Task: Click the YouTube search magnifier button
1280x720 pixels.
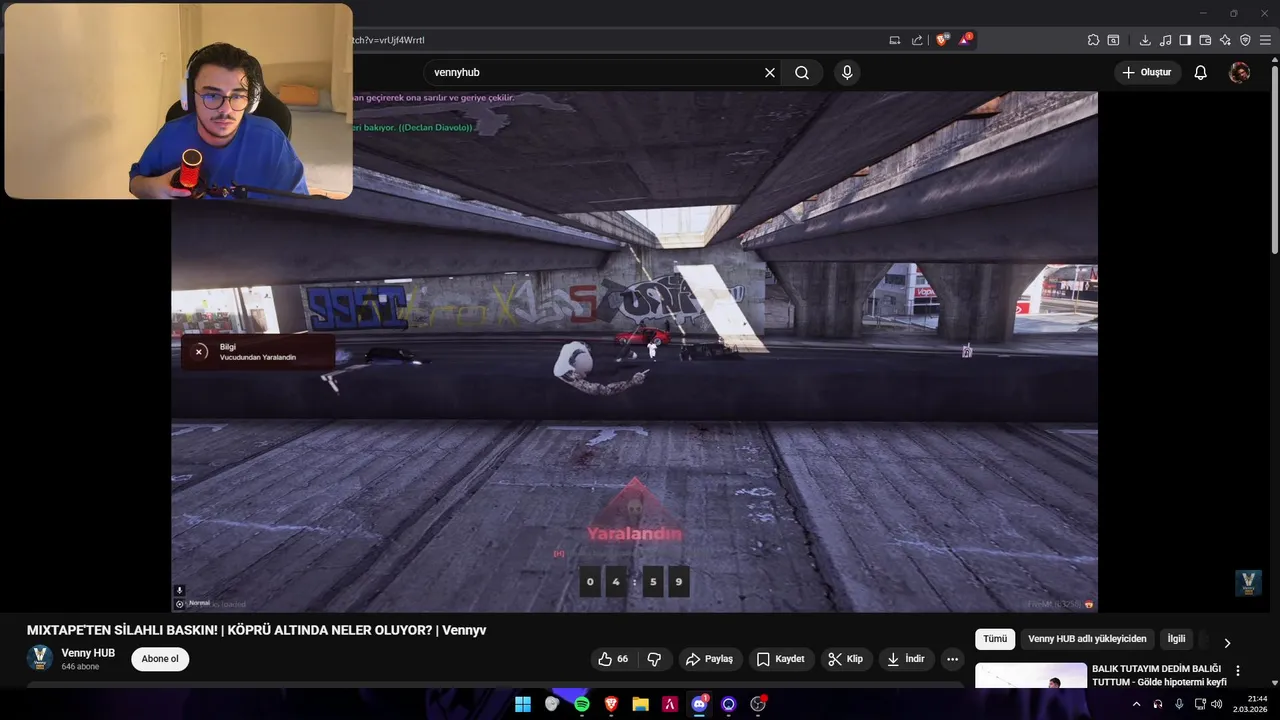Action: (802, 73)
